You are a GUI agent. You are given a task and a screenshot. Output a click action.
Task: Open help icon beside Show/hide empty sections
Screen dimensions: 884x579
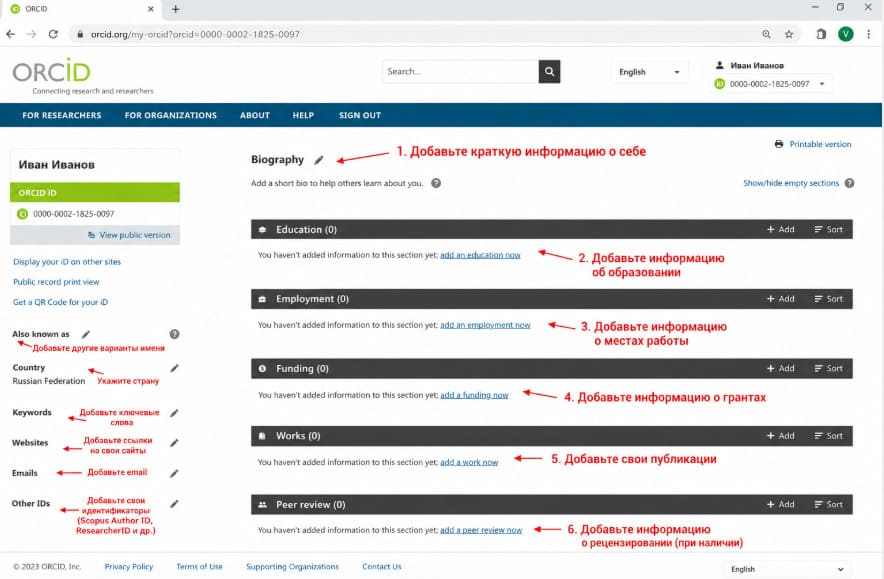pos(850,183)
